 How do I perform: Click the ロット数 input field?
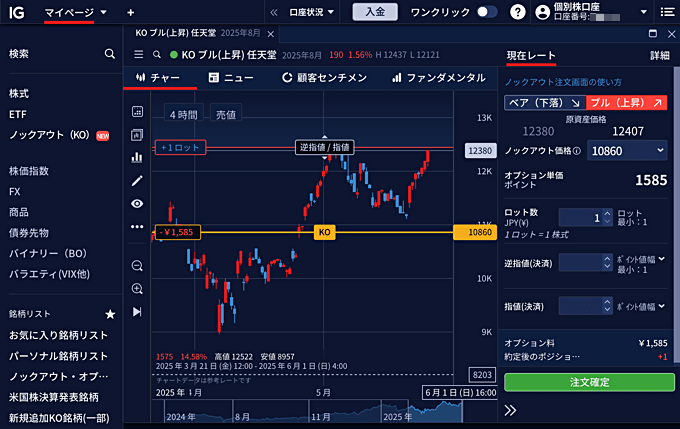click(580, 217)
